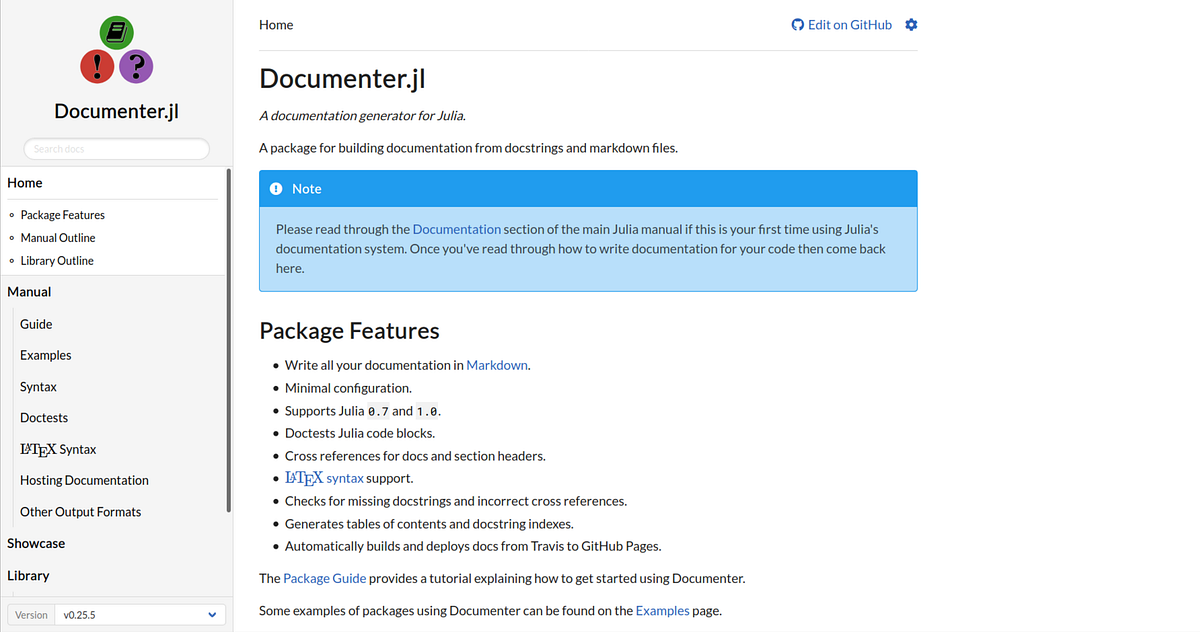This screenshot has width=1200, height=632.
Task: Select Doctests in the sidebar
Action: 44,417
